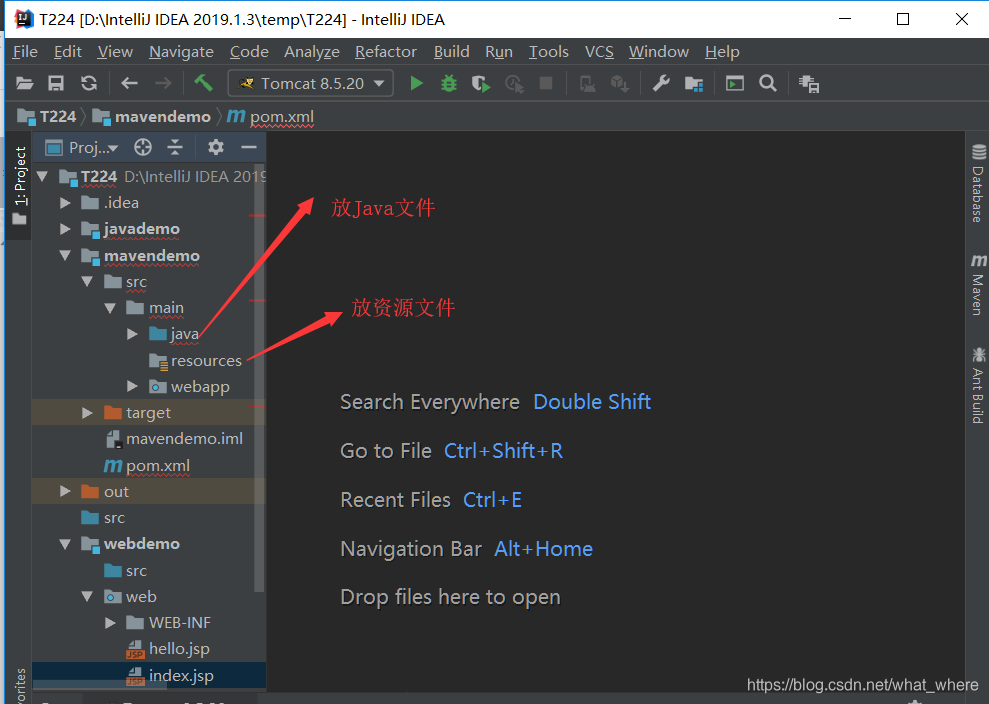
Task: Run Tomcat with the green play icon
Action: tap(416, 83)
